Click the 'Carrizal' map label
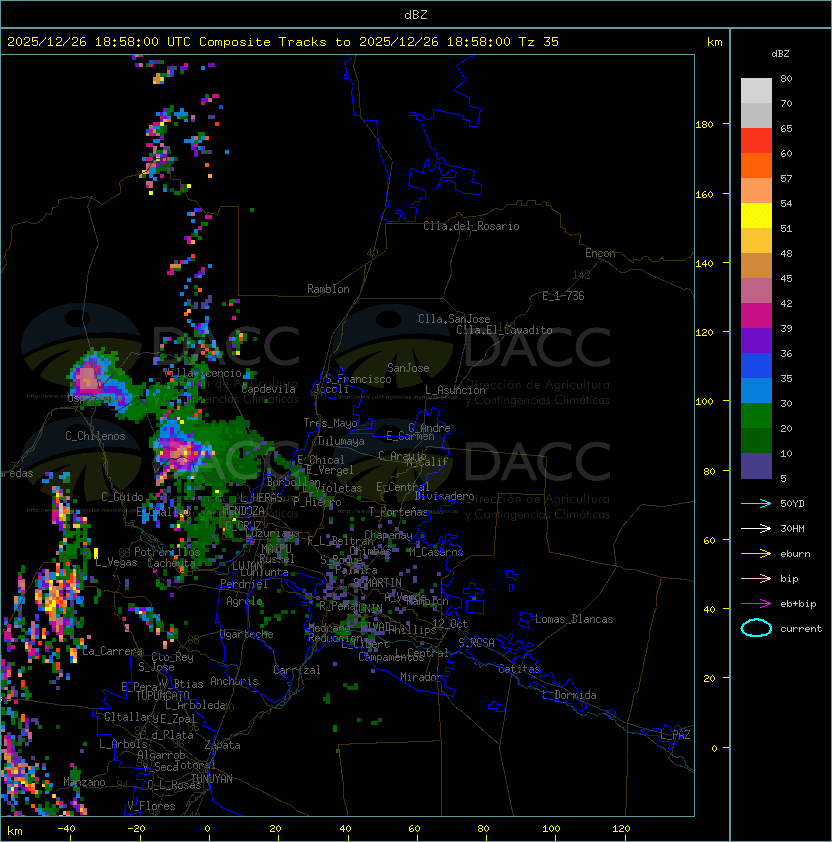The image size is (832, 842). (296, 670)
